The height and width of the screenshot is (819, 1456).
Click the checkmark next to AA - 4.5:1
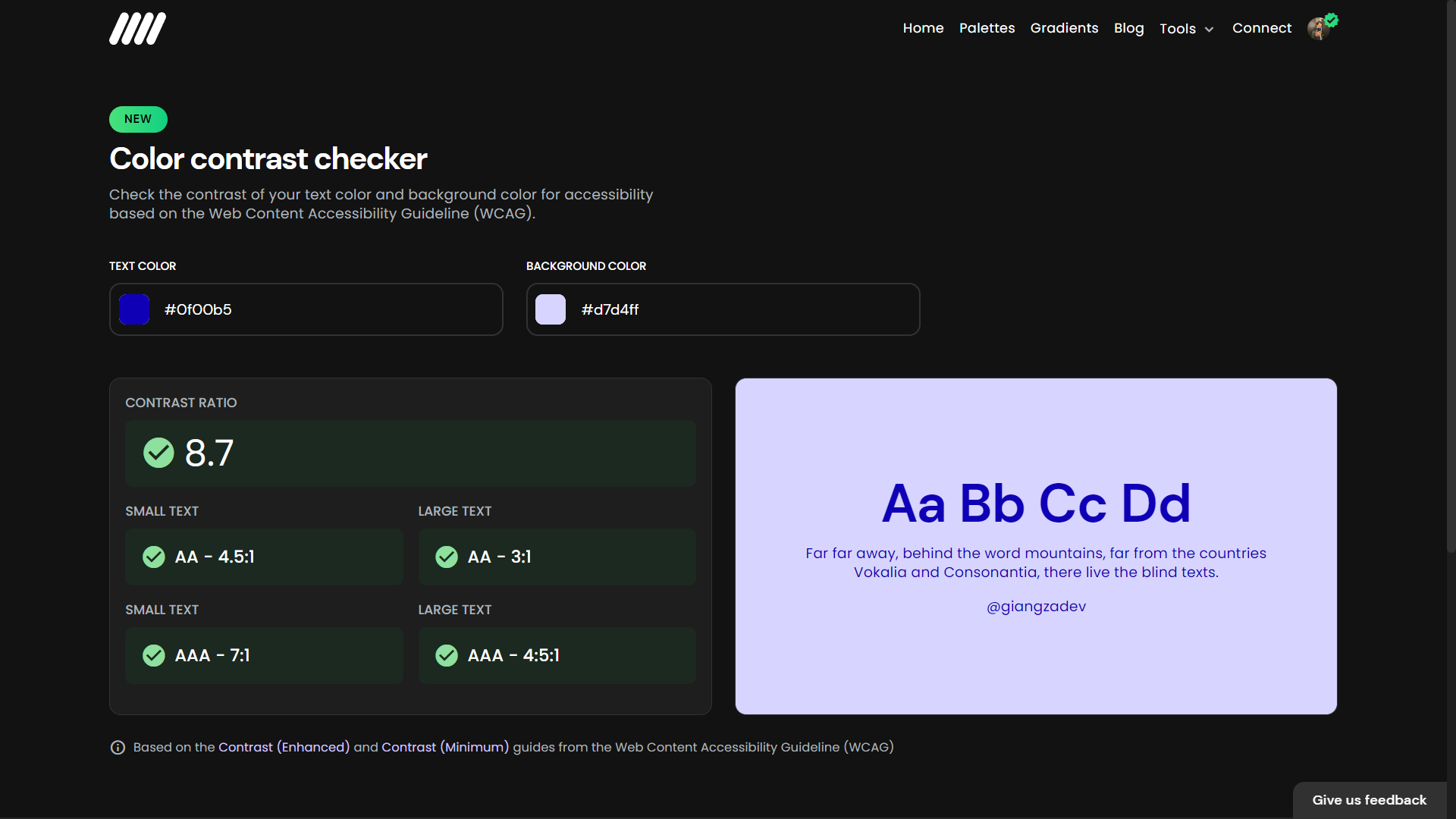154,557
